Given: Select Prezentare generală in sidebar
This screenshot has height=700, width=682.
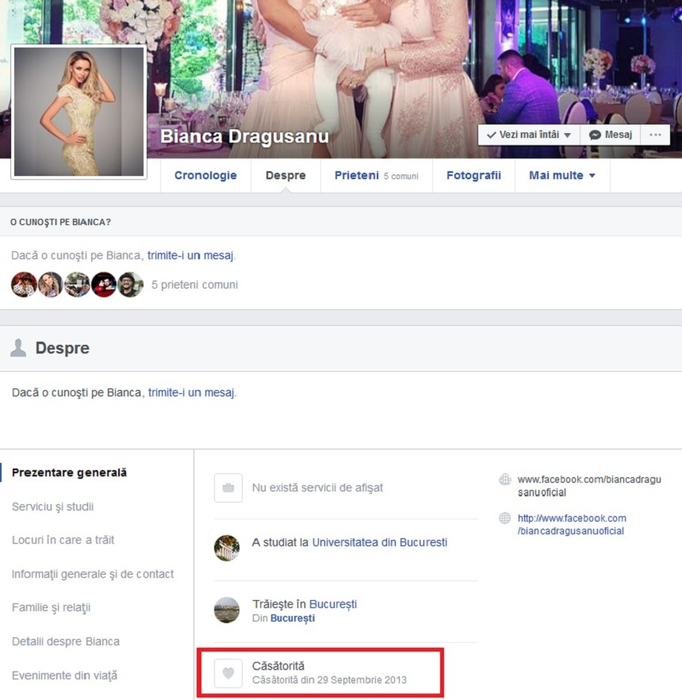Looking at the screenshot, I should (69, 472).
